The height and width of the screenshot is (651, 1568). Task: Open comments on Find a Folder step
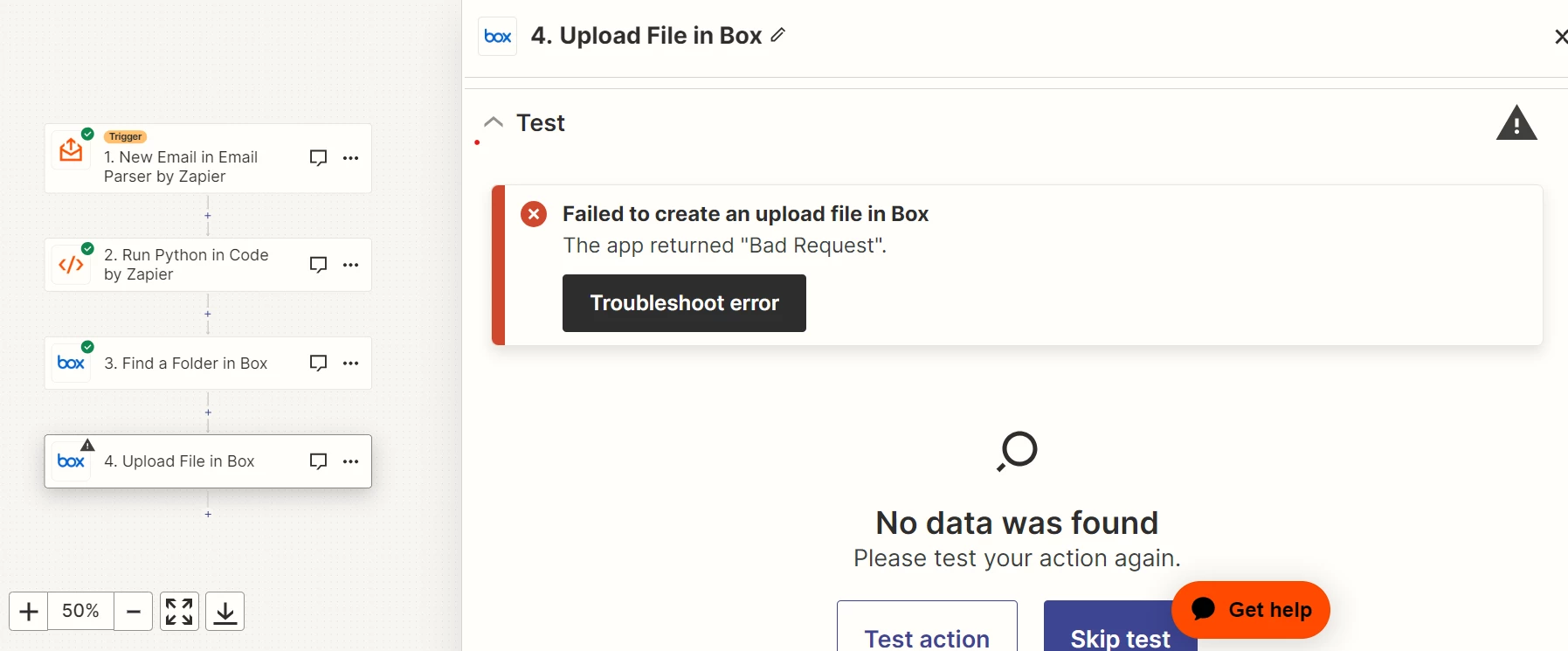point(318,363)
